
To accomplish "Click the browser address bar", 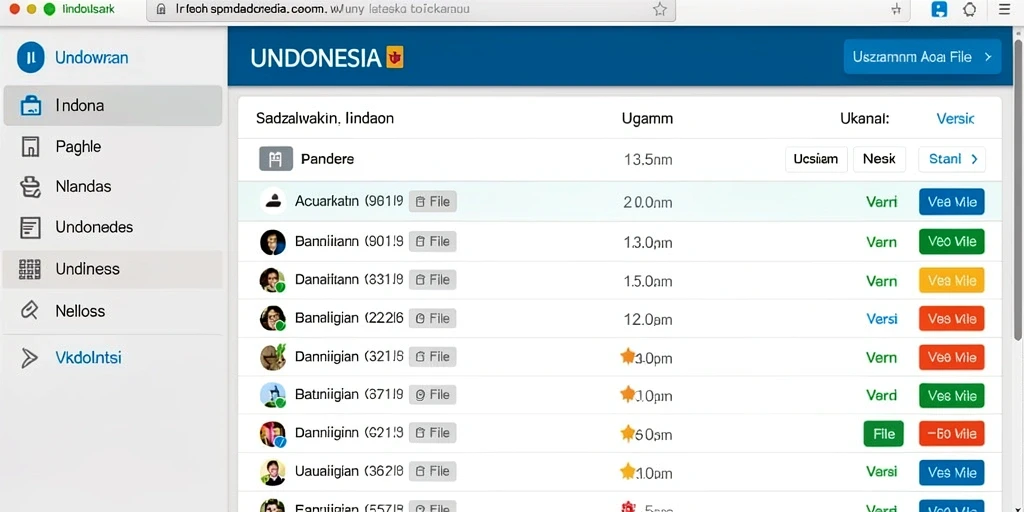I will click(411, 10).
